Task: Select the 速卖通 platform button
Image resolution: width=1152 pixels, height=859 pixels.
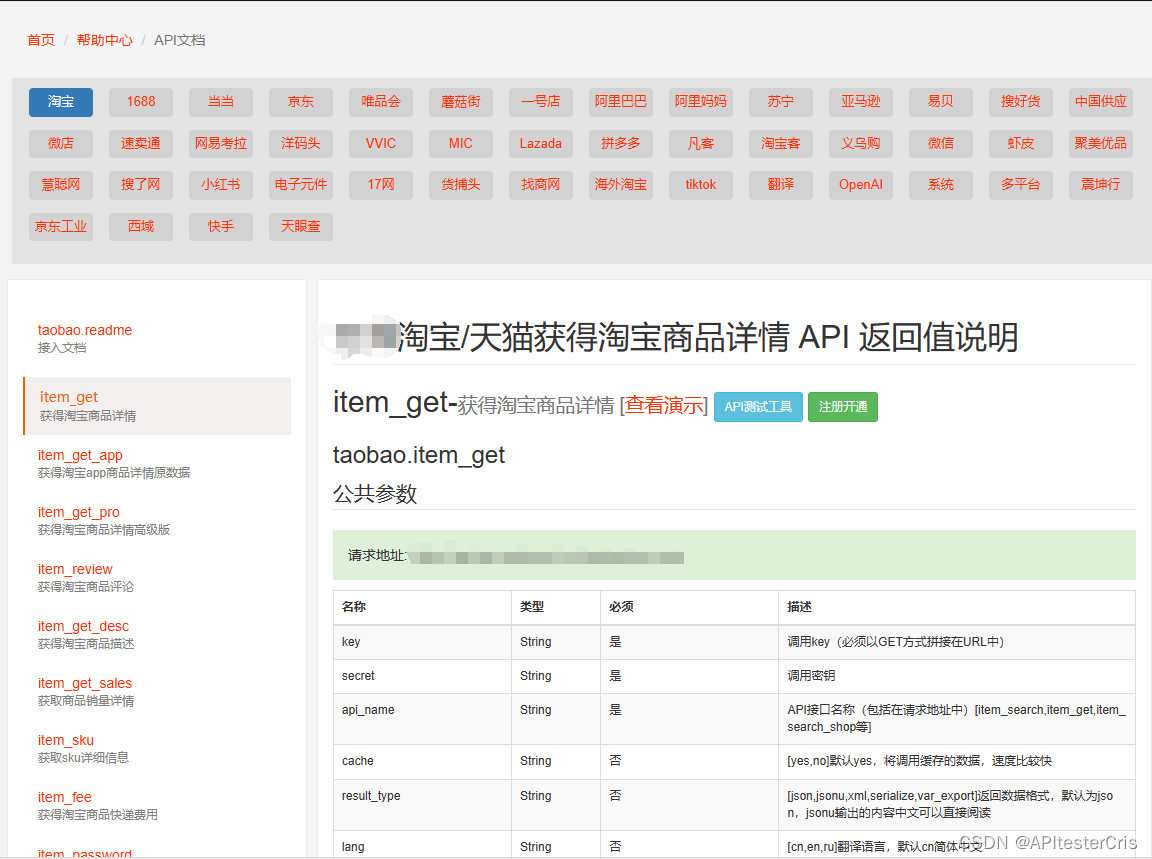Action: (141, 144)
